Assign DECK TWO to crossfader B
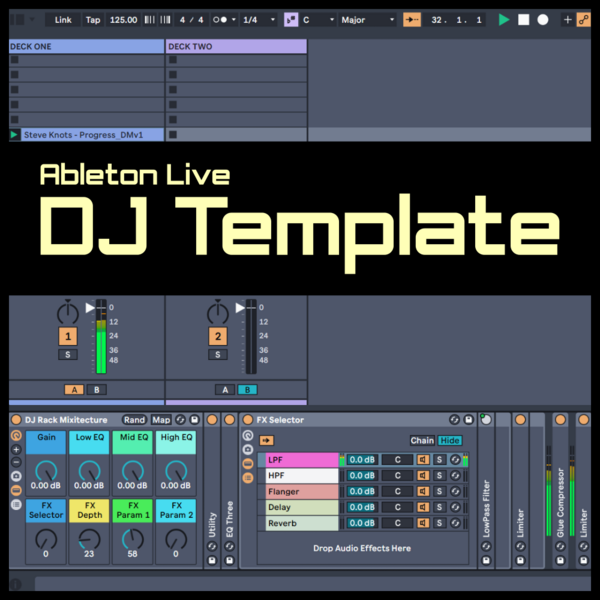The width and height of the screenshot is (600, 600). pyautogui.click(x=248, y=390)
